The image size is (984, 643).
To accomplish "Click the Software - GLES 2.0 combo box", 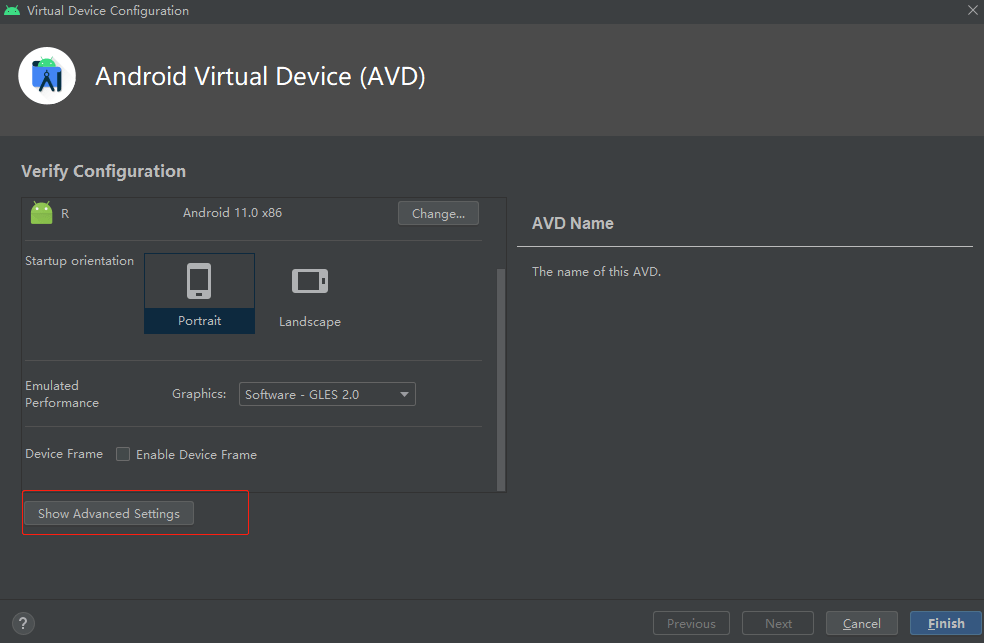I will click(x=327, y=394).
